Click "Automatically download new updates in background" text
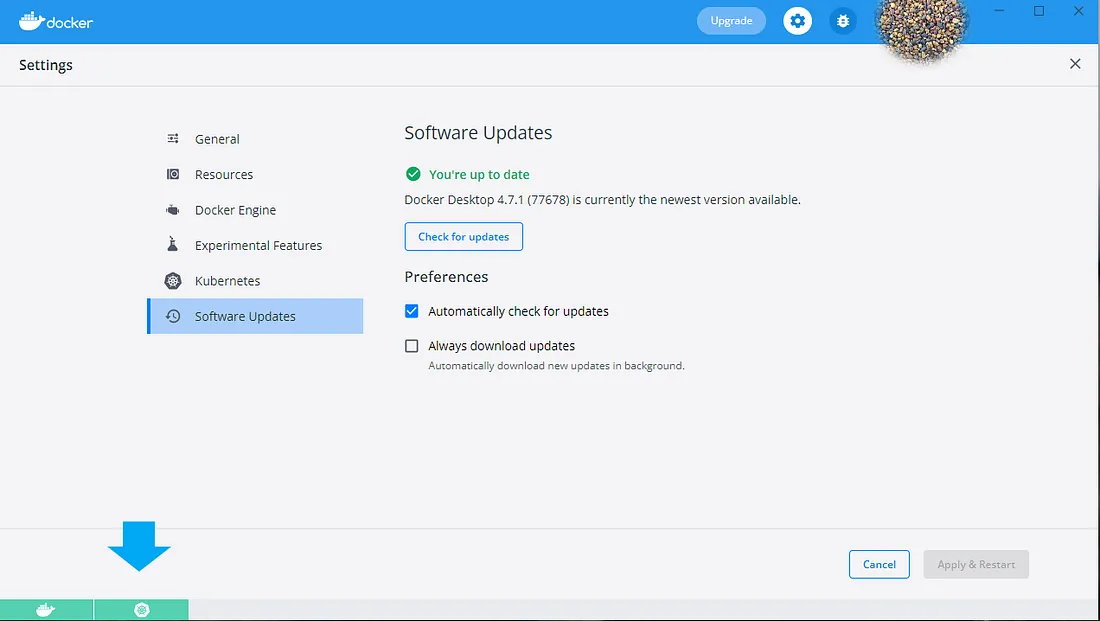The height and width of the screenshot is (621, 1100). click(x=556, y=366)
